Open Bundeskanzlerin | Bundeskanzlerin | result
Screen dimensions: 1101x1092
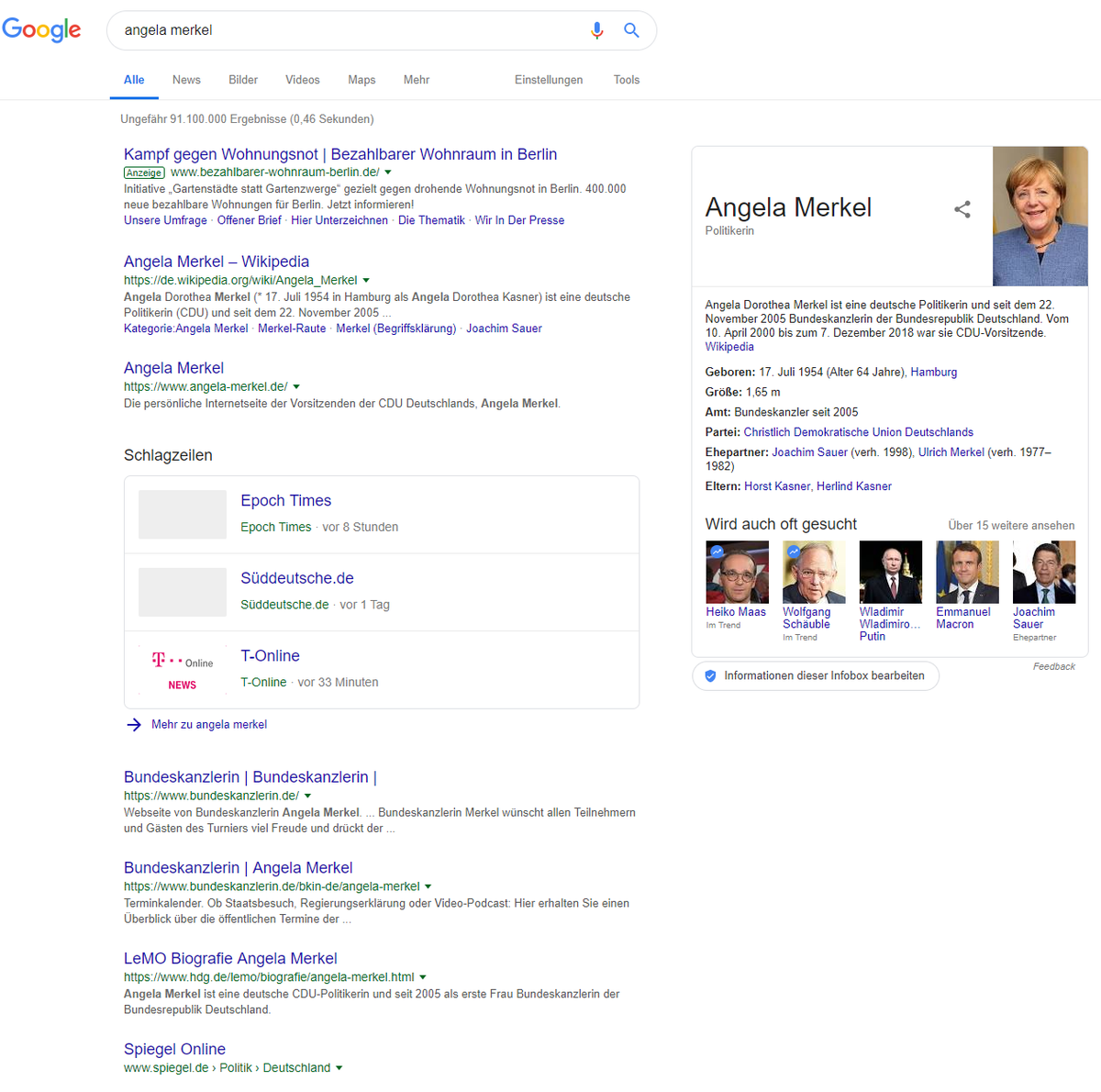pos(250,777)
